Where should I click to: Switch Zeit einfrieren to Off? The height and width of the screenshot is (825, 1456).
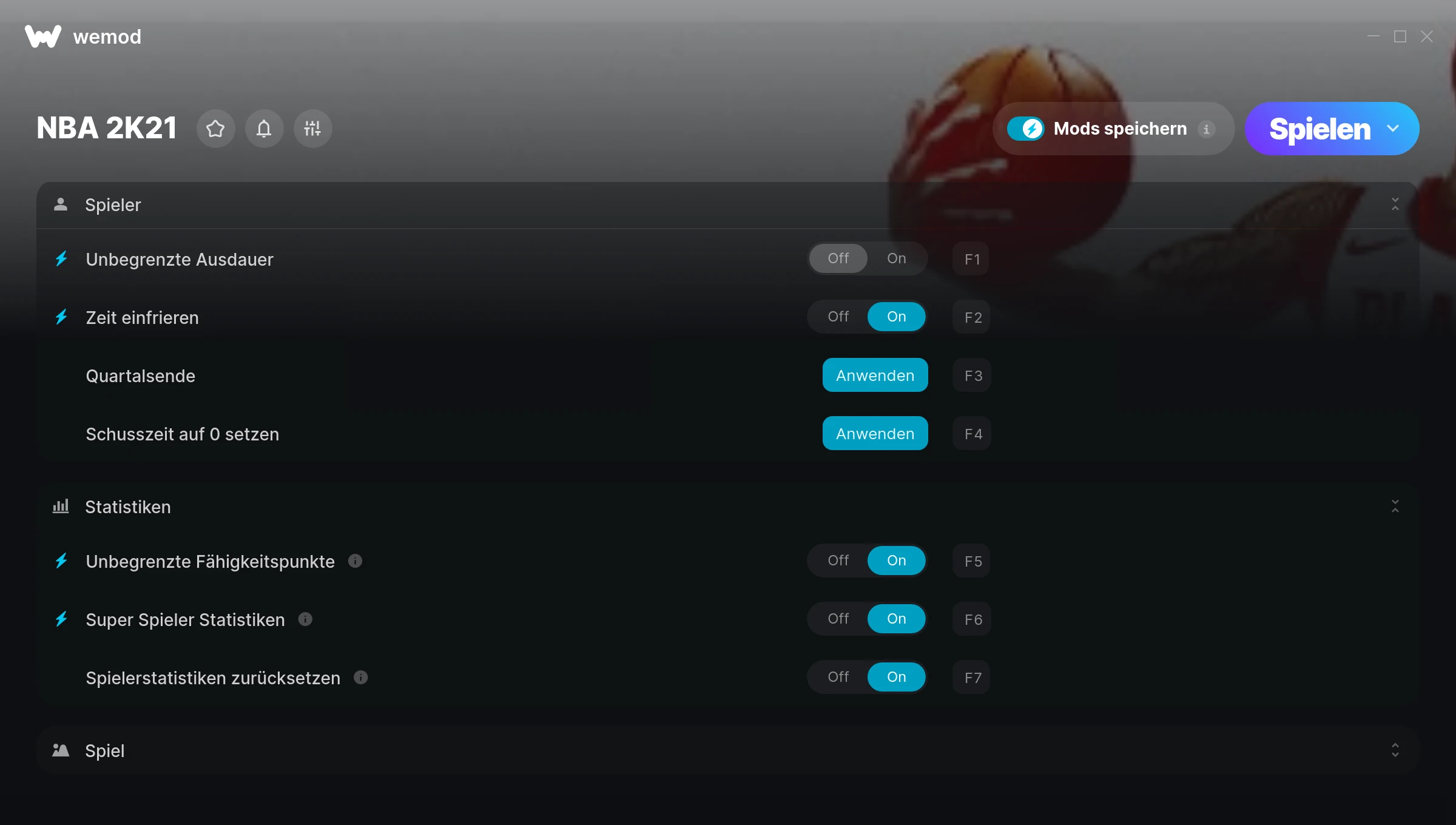(x=838, y=317)
